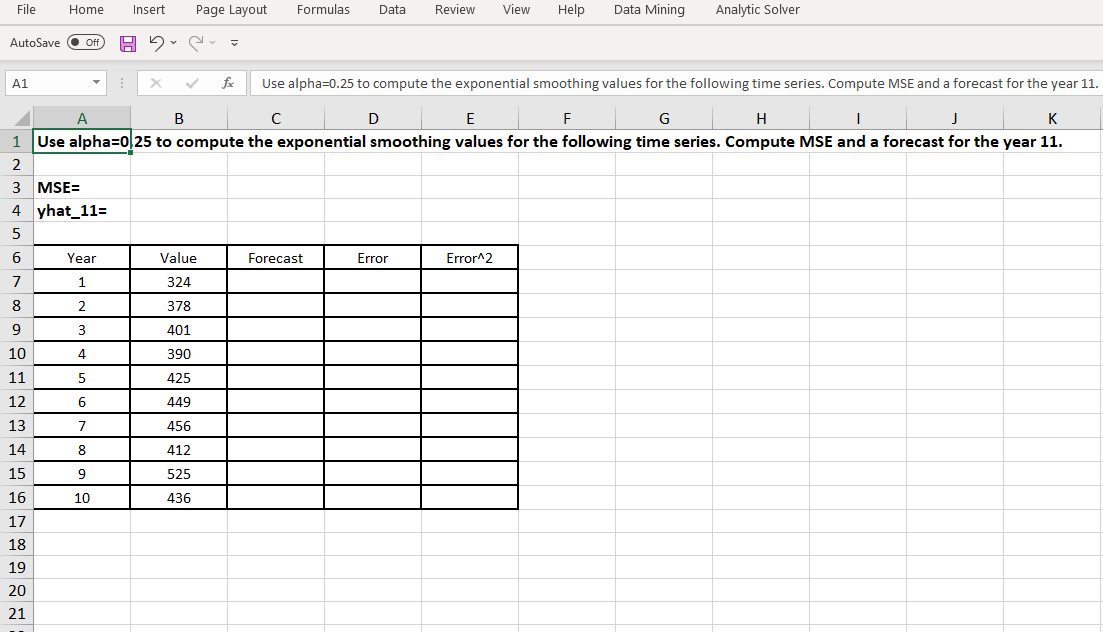
Task: Select the cell containing 324
Action: point(178,281)
